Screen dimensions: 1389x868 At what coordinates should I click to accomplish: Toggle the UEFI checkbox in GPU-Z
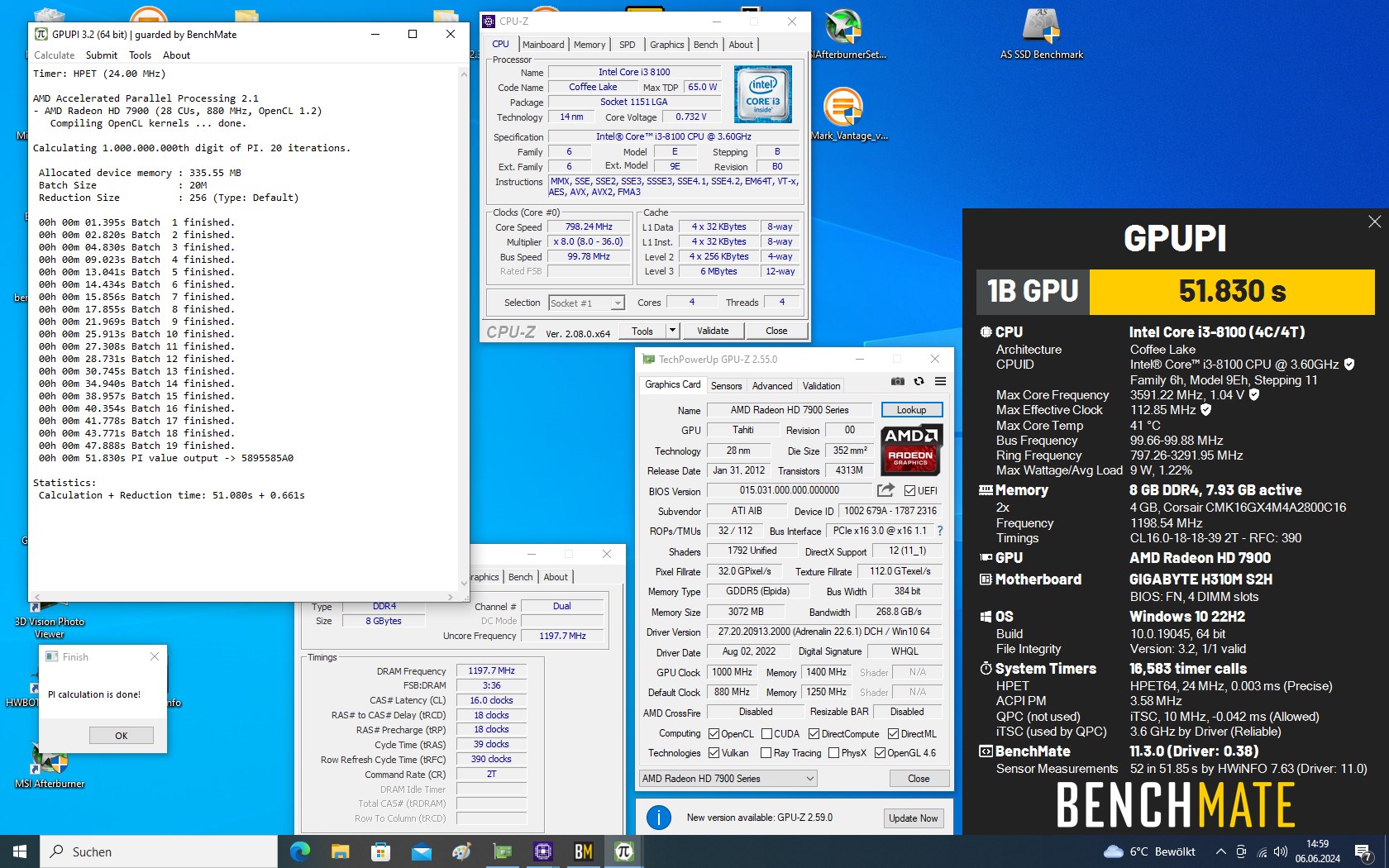tap(909, 490)
